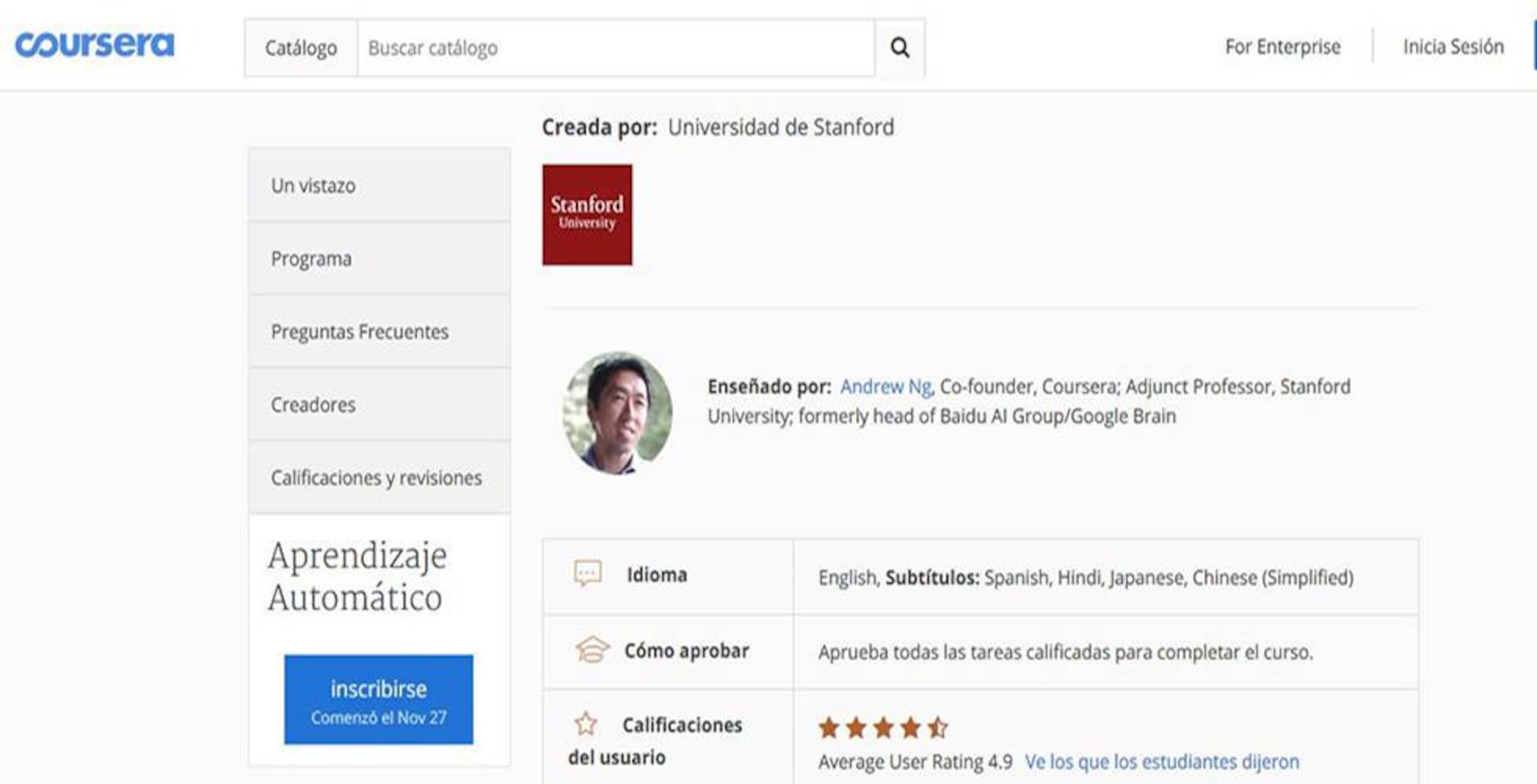1537x784 pixels.
Task: Click the graduation cap icon beside Cómo aprobar
Action: [x=590, y=649]
